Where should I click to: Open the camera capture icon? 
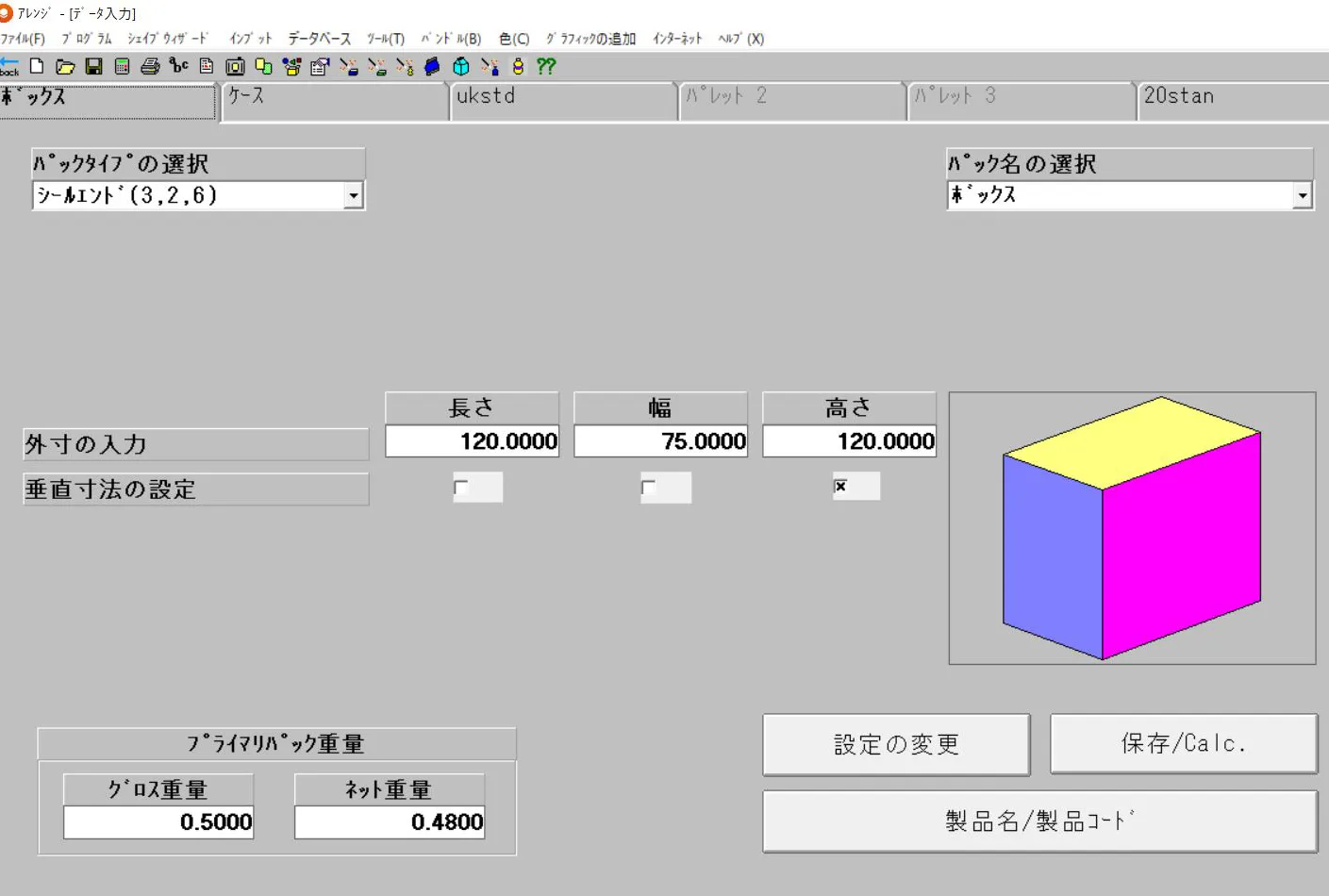234,66
